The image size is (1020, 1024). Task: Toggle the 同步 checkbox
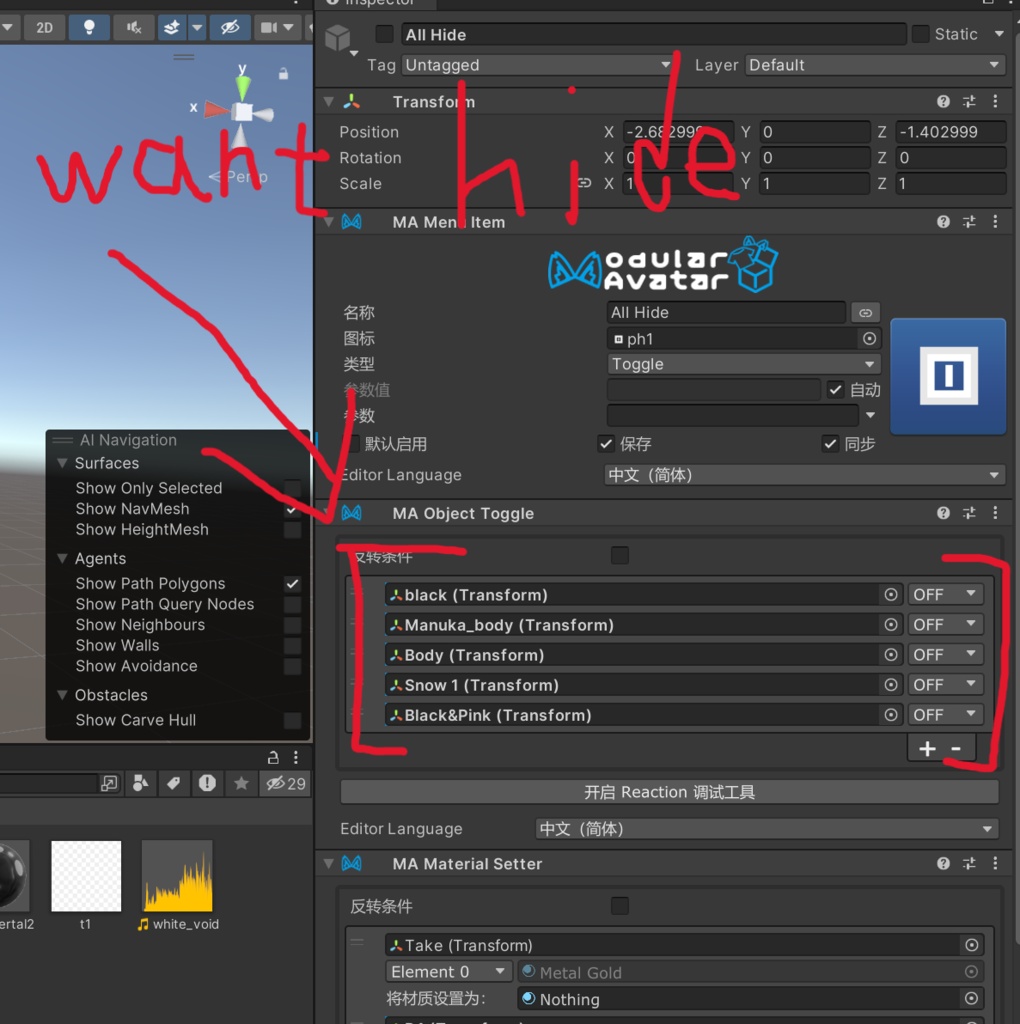pyautogui.click(x=830, y=444)
